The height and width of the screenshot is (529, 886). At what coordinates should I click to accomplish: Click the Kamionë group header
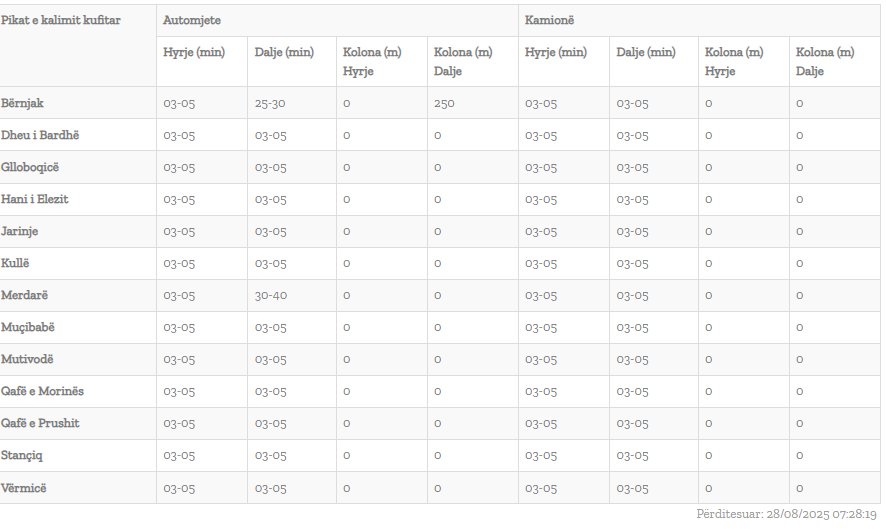point(550,20)
